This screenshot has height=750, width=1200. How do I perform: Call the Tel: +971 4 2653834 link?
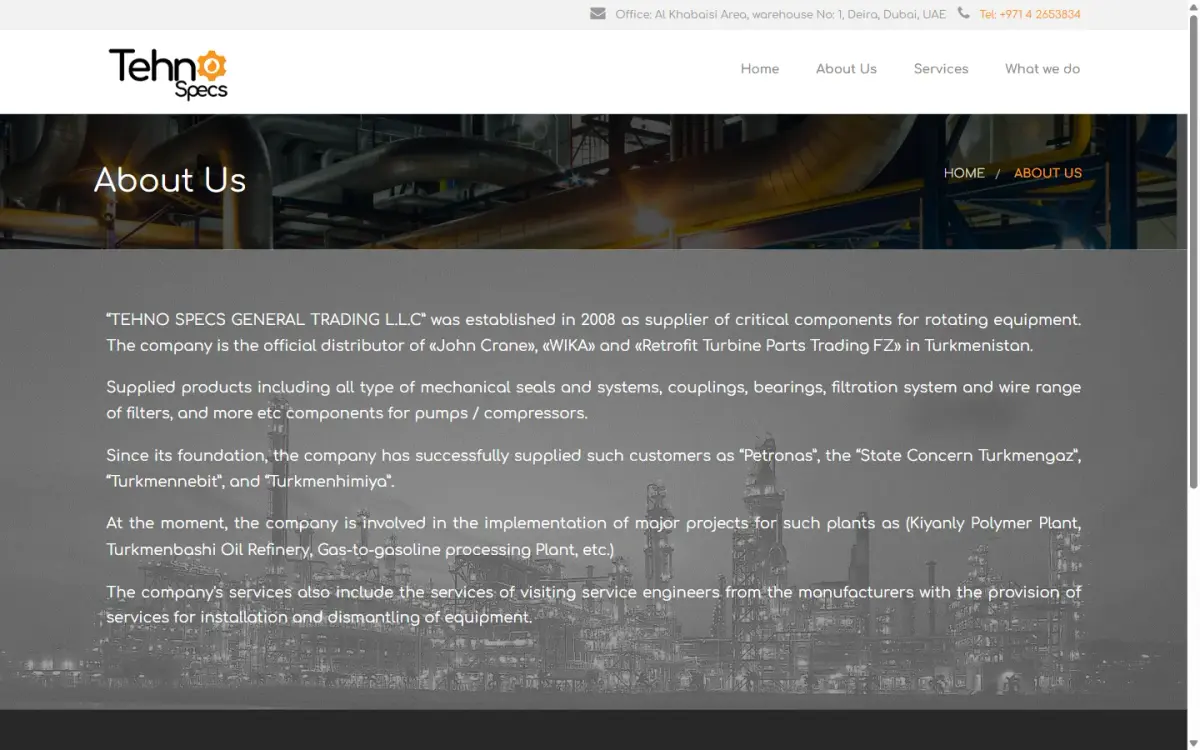click(1030, 14)
